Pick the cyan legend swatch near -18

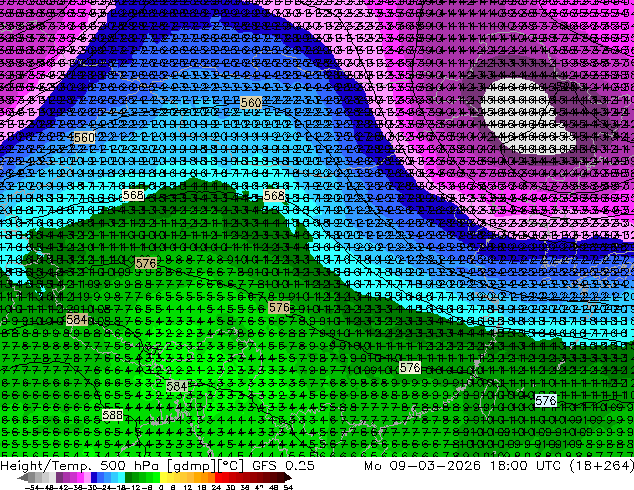coord(121,477)
